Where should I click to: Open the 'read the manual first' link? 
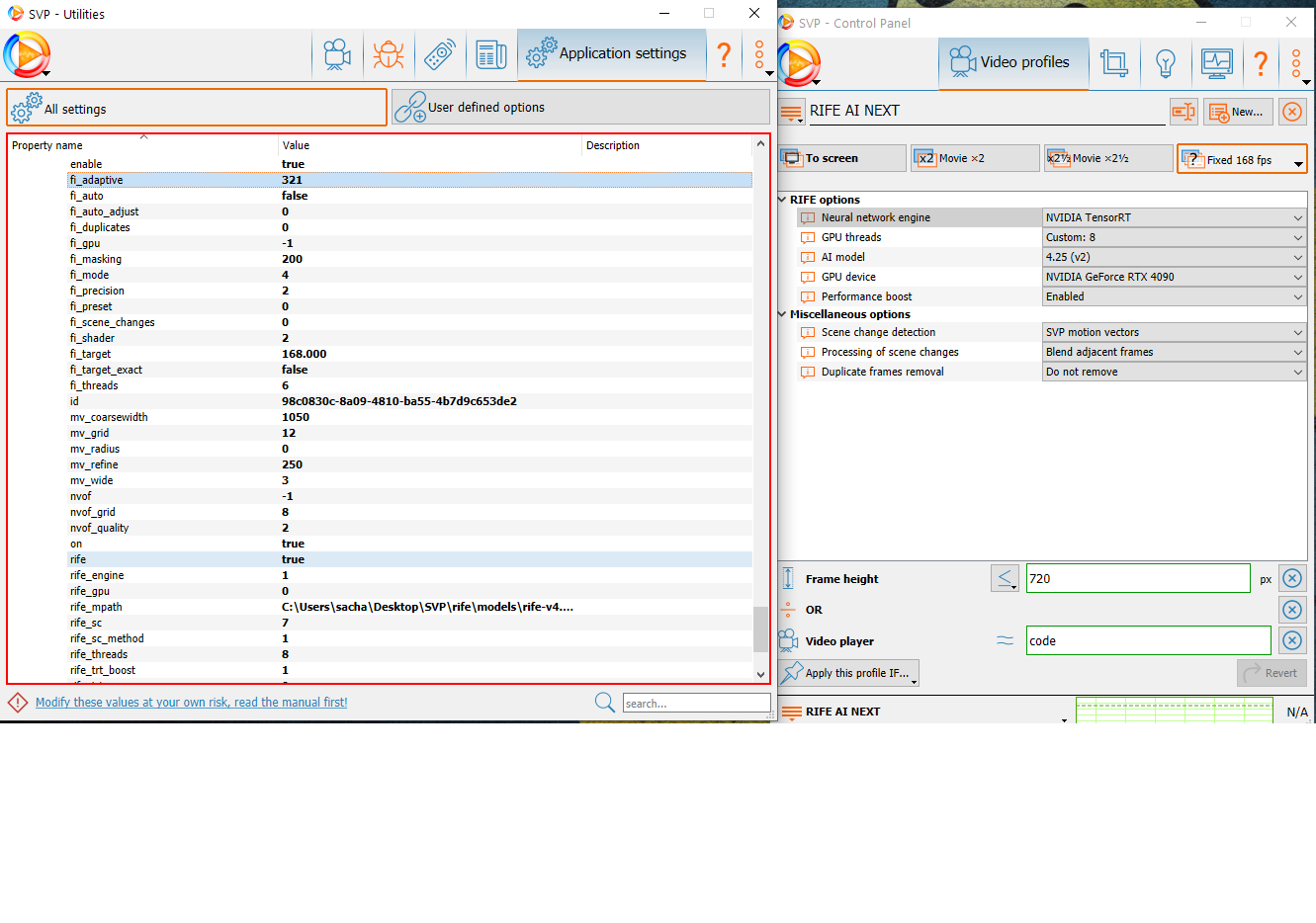pos(191,703)
